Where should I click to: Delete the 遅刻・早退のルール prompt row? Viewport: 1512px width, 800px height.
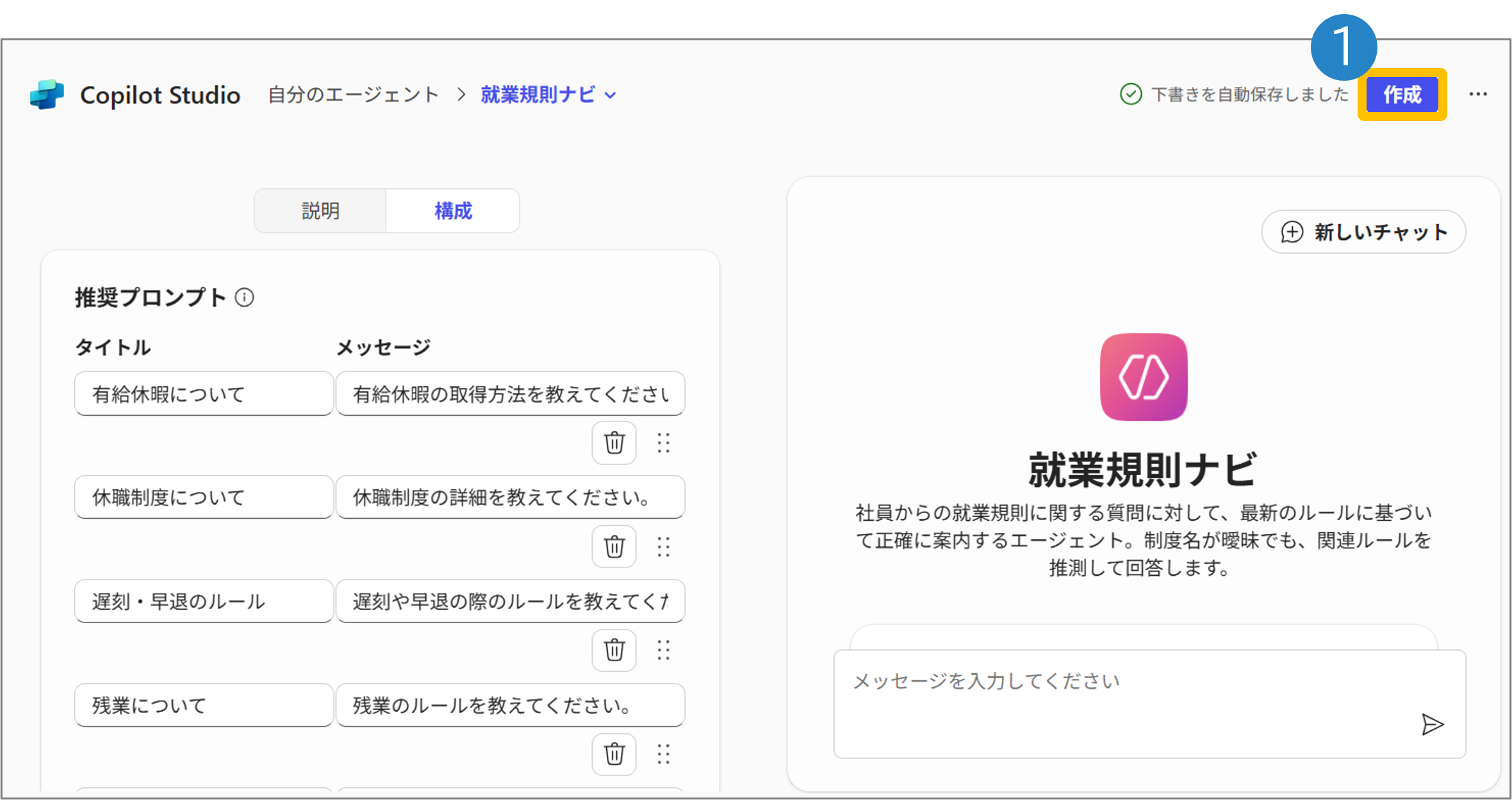[x=614, y=650]
